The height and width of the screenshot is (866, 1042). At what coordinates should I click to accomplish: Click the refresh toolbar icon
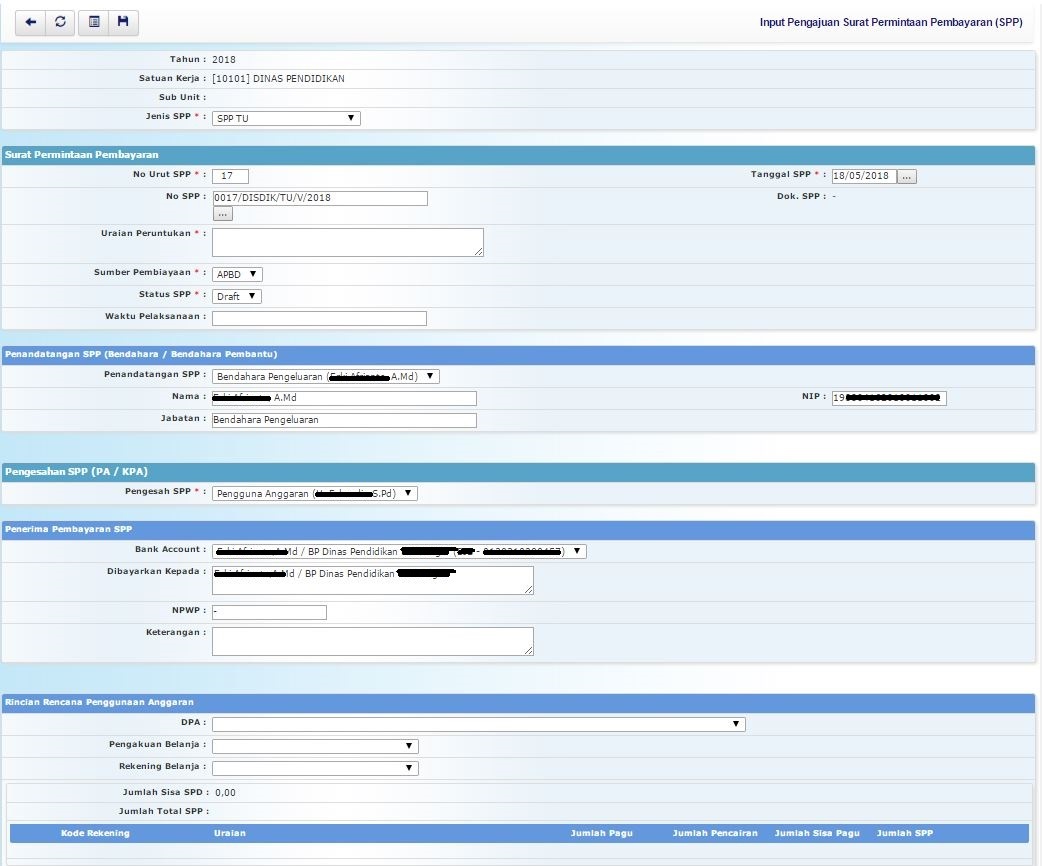click(x=61, y=22)
